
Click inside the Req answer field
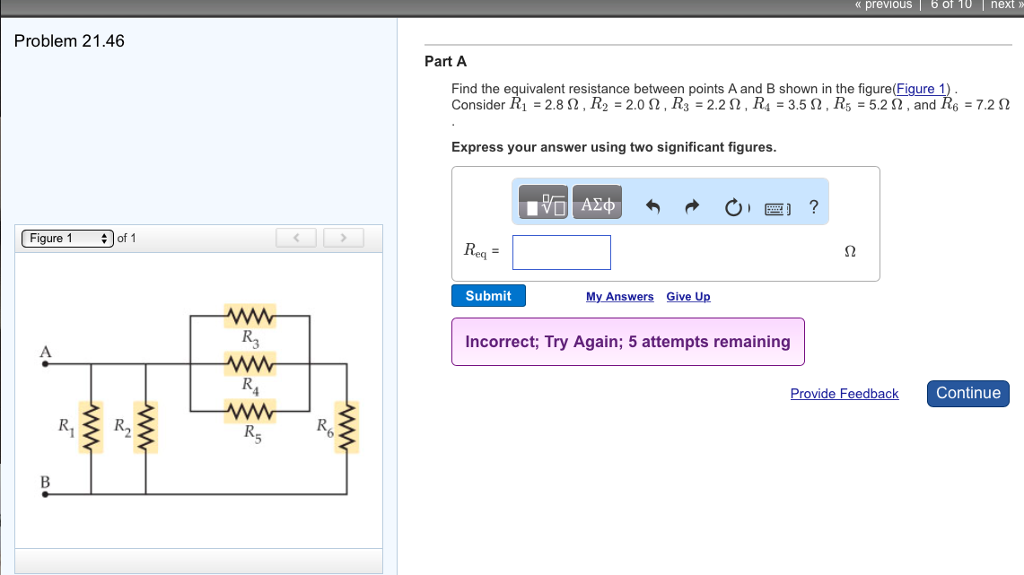[x=562, y=252]
